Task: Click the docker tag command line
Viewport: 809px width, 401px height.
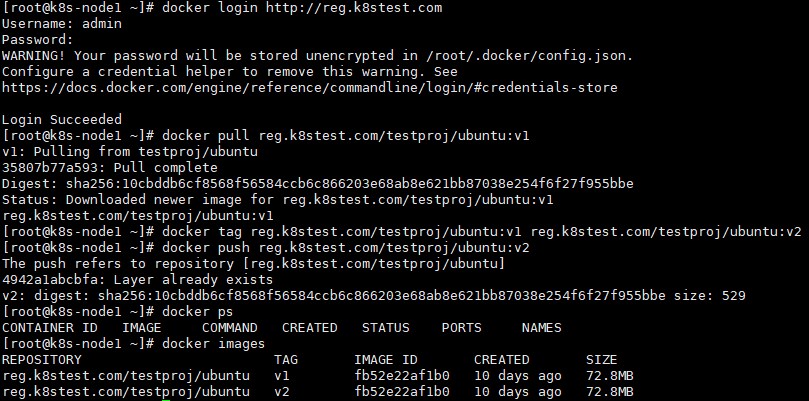Action: click(x=480, y=232)
